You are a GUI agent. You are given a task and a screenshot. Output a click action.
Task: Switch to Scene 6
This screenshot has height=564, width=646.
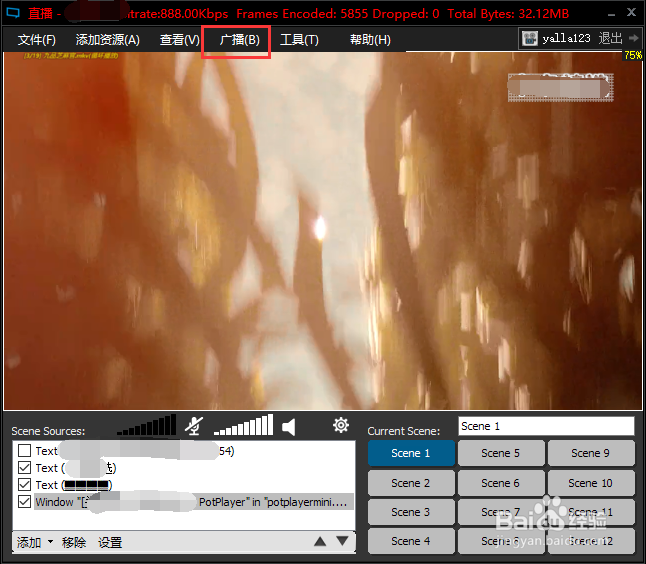[x=501, y=483]
